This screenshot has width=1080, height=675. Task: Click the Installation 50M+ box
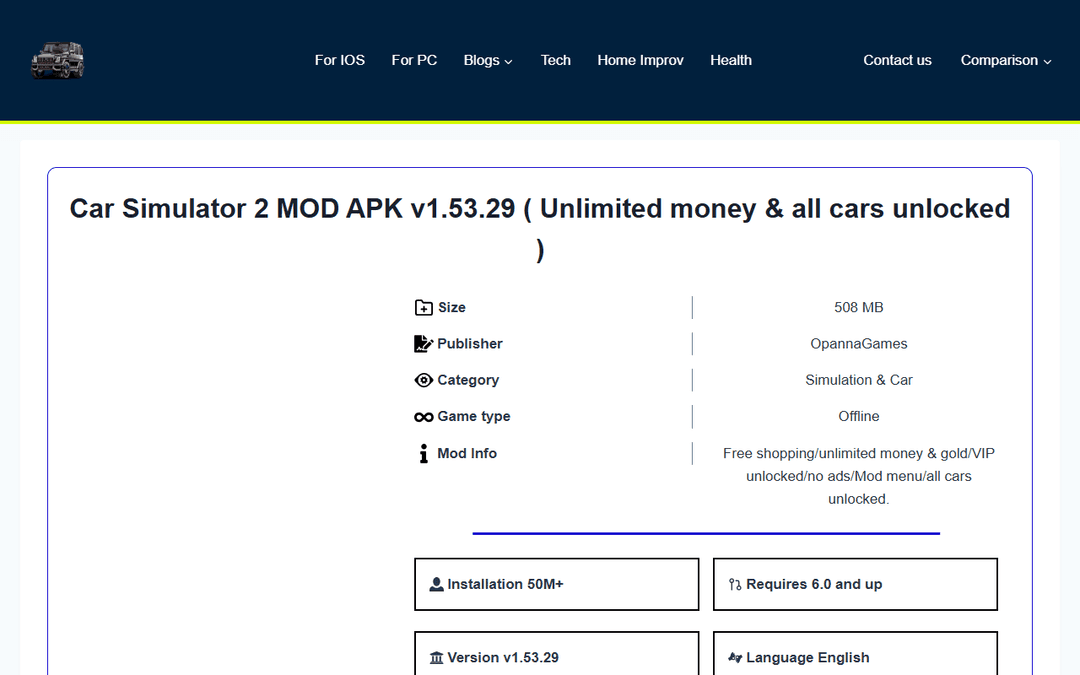(557, 584)
